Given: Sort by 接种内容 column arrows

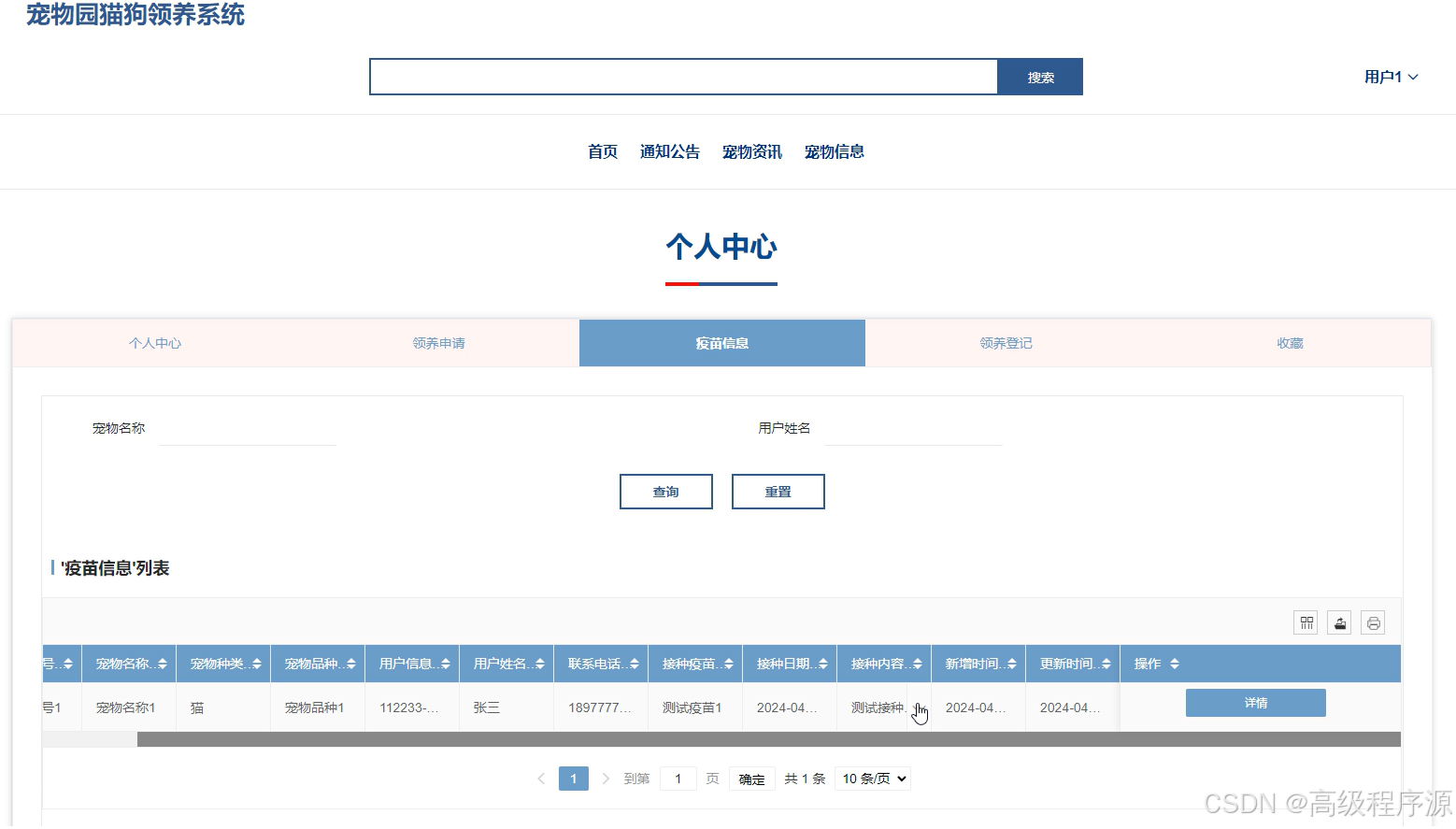Looking at the screenshot, I should pos(918,664).
